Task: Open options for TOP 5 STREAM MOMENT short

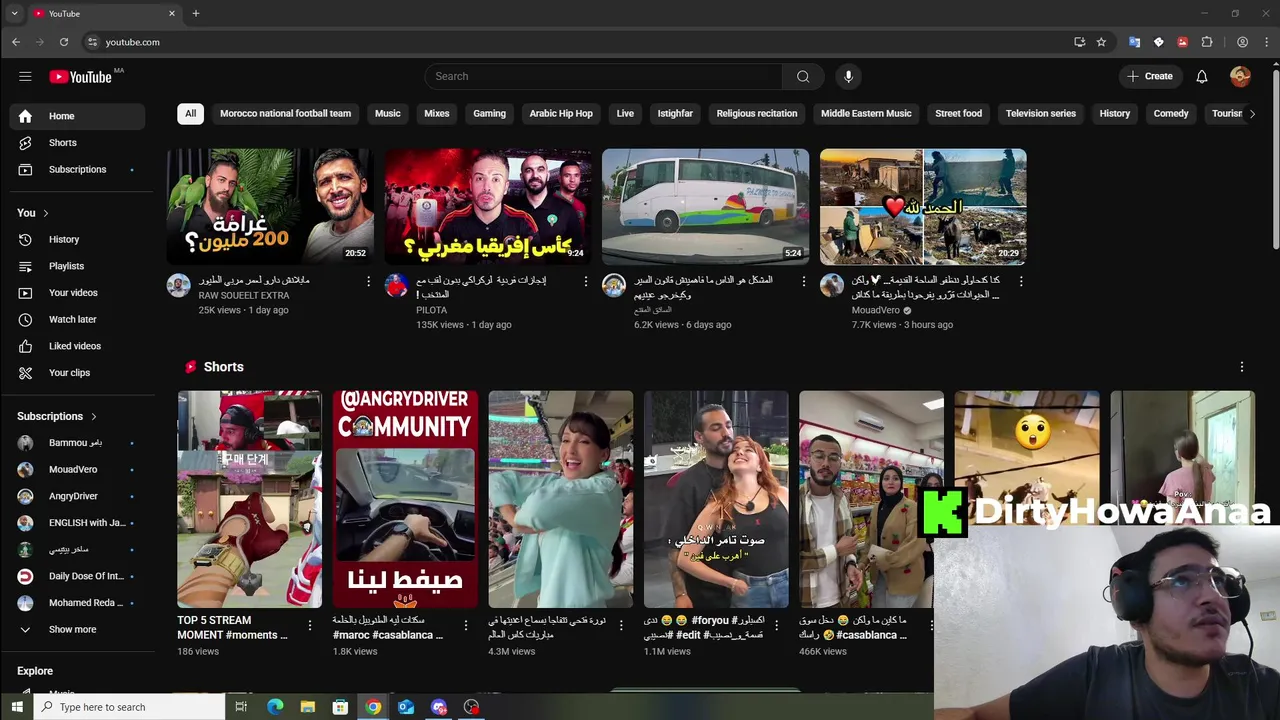Action: point(310,625)
